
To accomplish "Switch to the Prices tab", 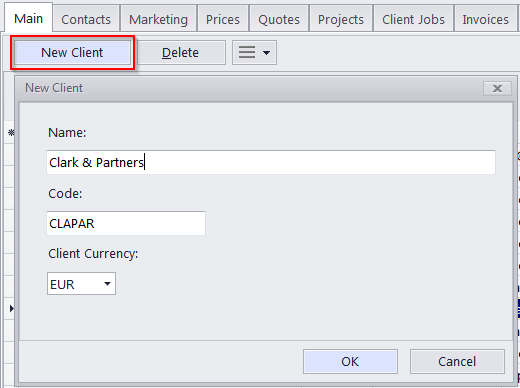I will (x=223, y=19).
